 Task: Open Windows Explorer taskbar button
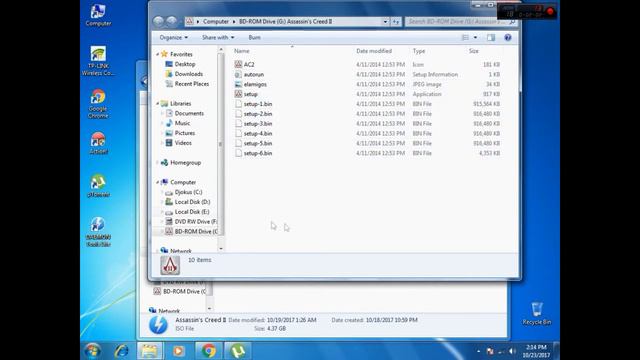pos(149,351)
